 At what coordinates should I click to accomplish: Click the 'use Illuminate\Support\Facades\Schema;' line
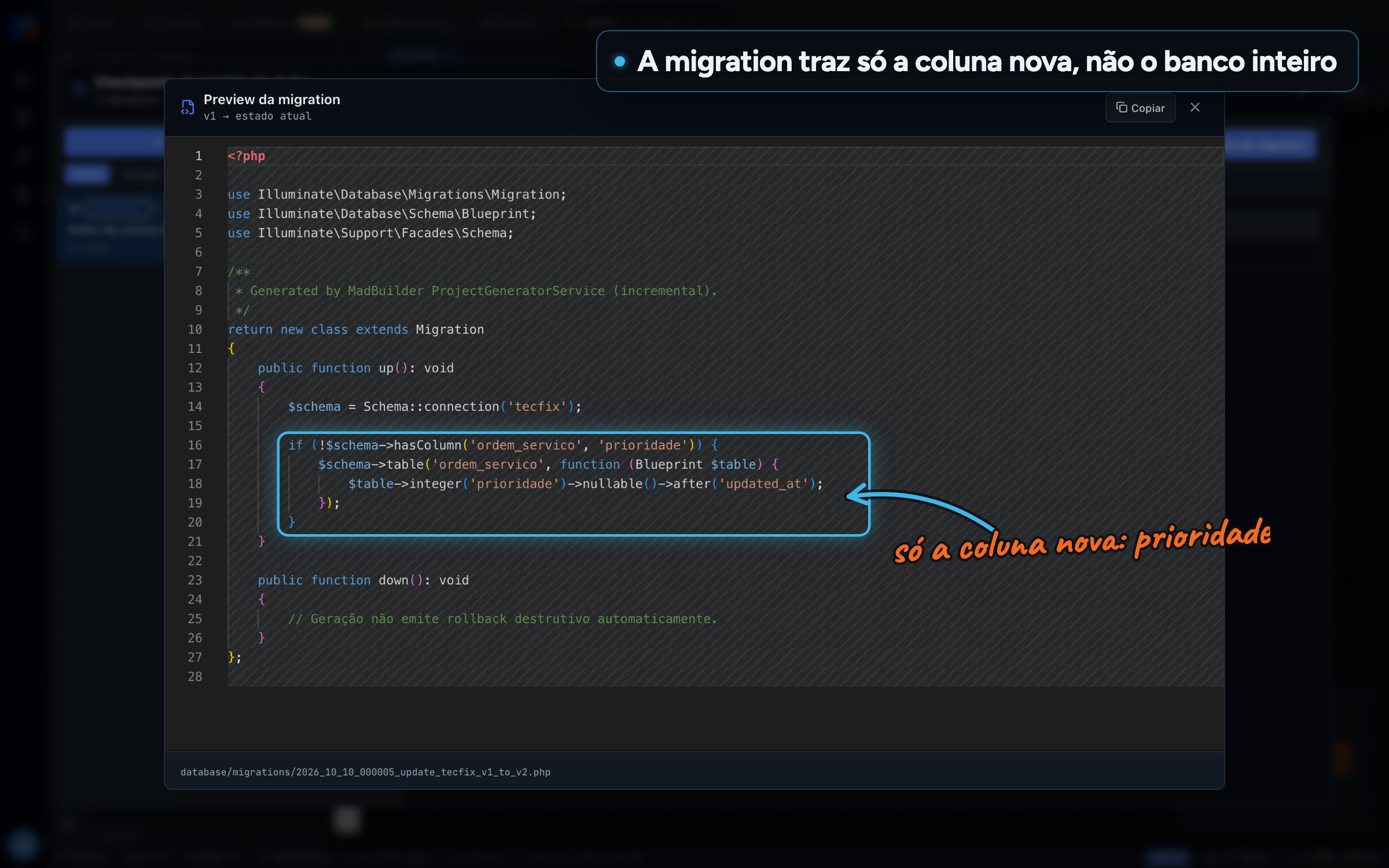pyautogui.click(x=370, y=233)
